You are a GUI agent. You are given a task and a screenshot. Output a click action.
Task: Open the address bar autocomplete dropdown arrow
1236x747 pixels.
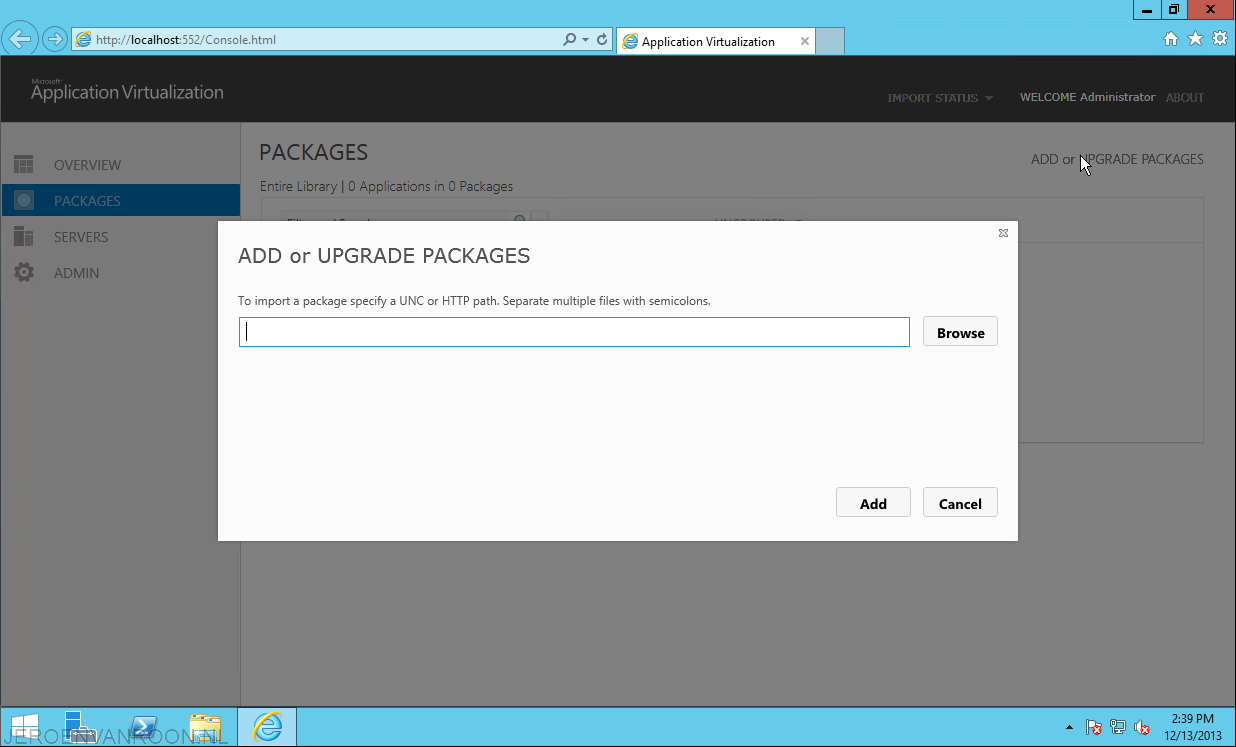585,40
